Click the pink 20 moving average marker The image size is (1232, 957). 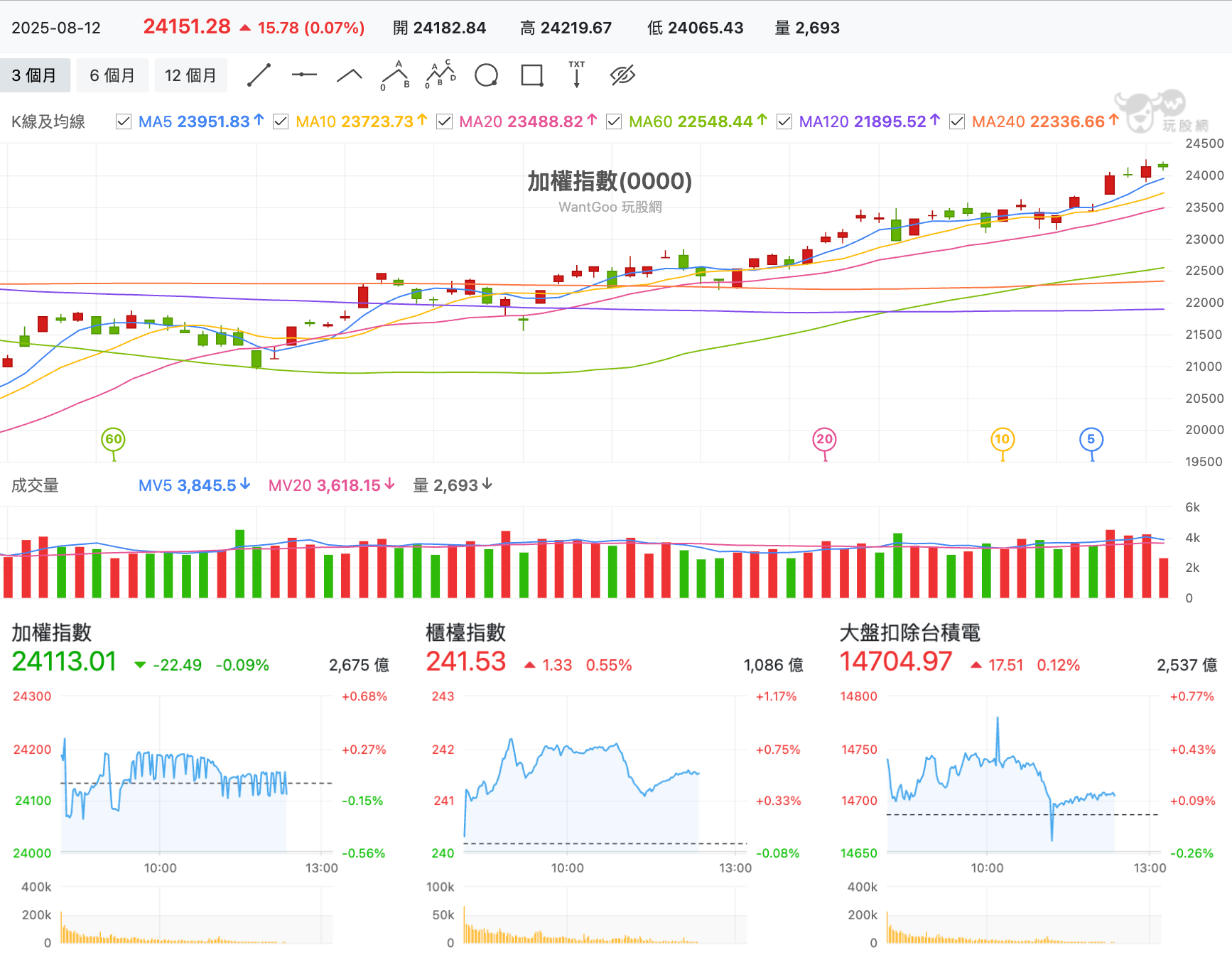click(824, 439)
